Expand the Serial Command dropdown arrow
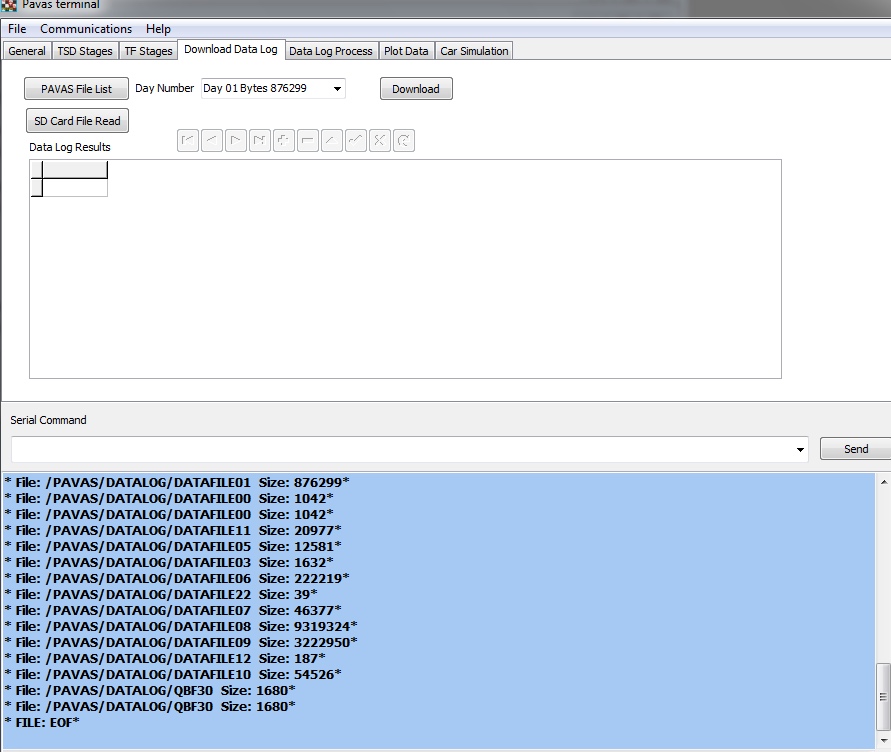Viewport: 891px width, 752px height. 800,450
